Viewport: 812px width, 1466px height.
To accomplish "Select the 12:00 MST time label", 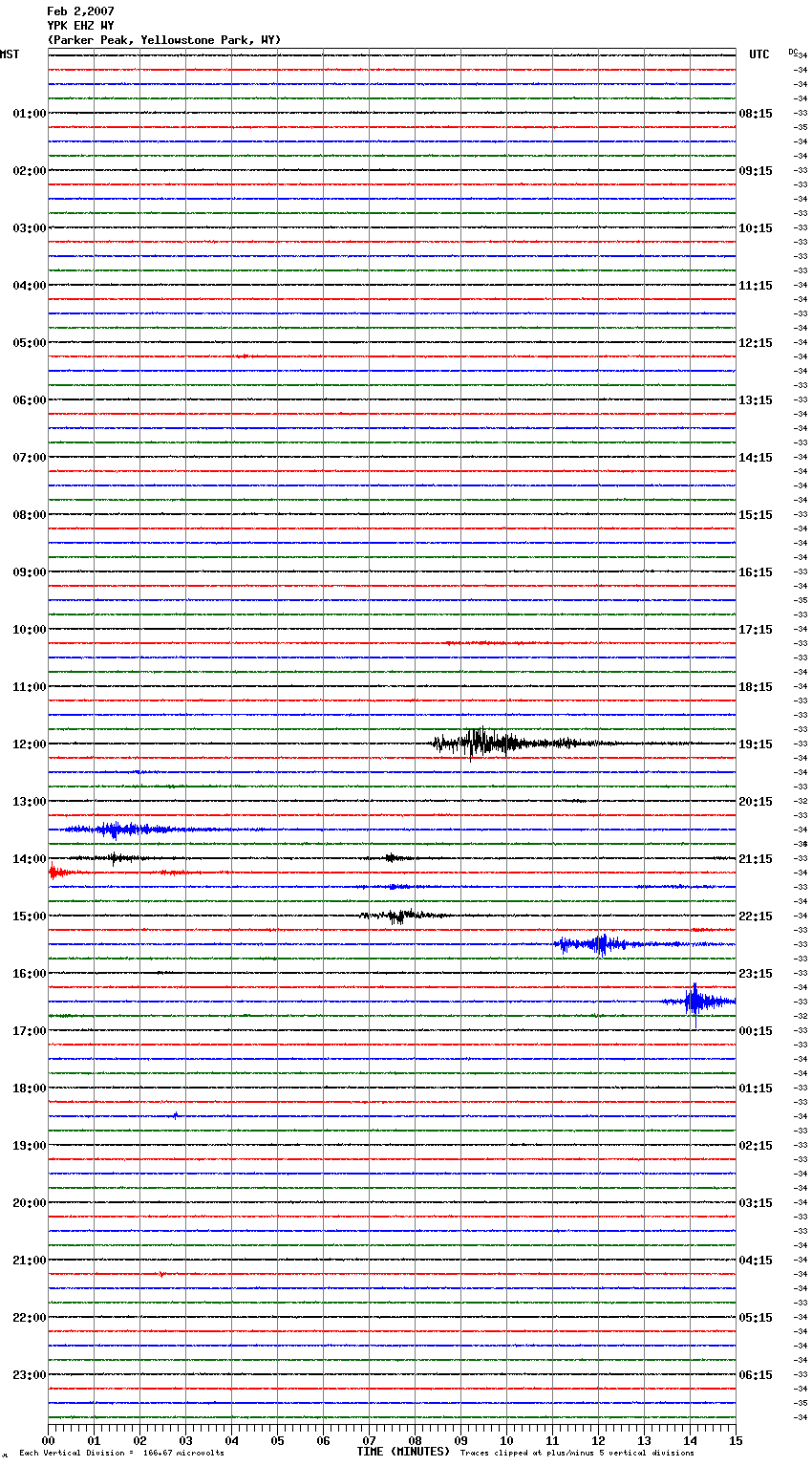I will pyautogui.click(x=29, y=744).
